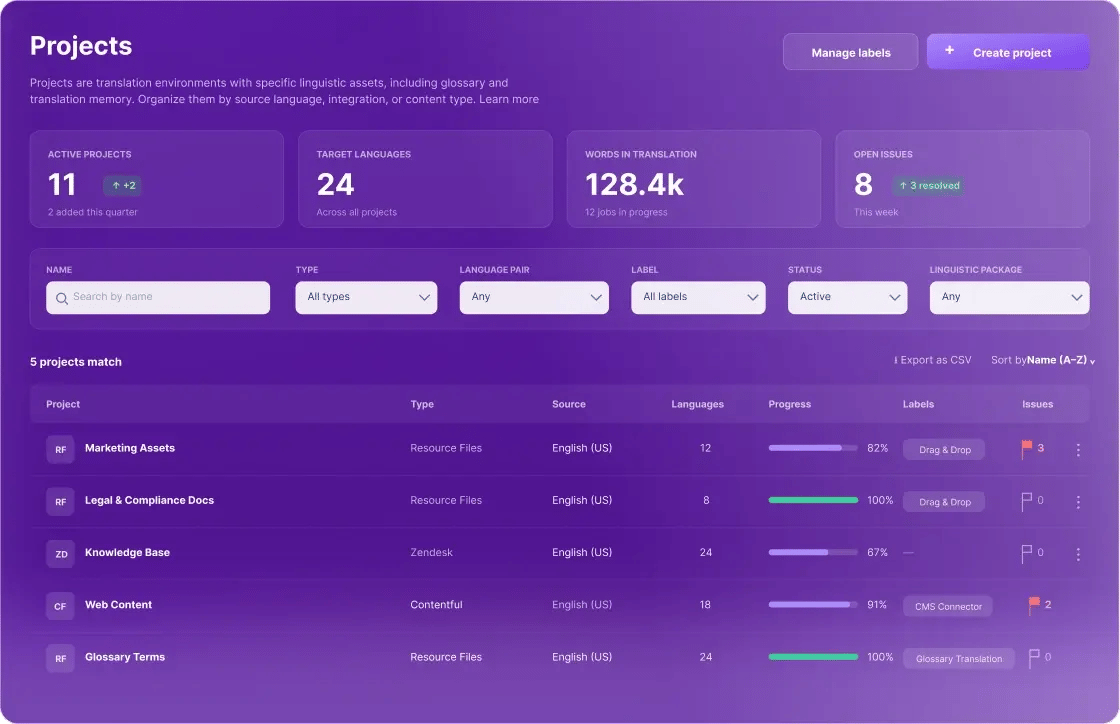Click the plus icon in Create project
This screenshot has width=1120, height=724.
pyautogui.click(x=949, y=50)
